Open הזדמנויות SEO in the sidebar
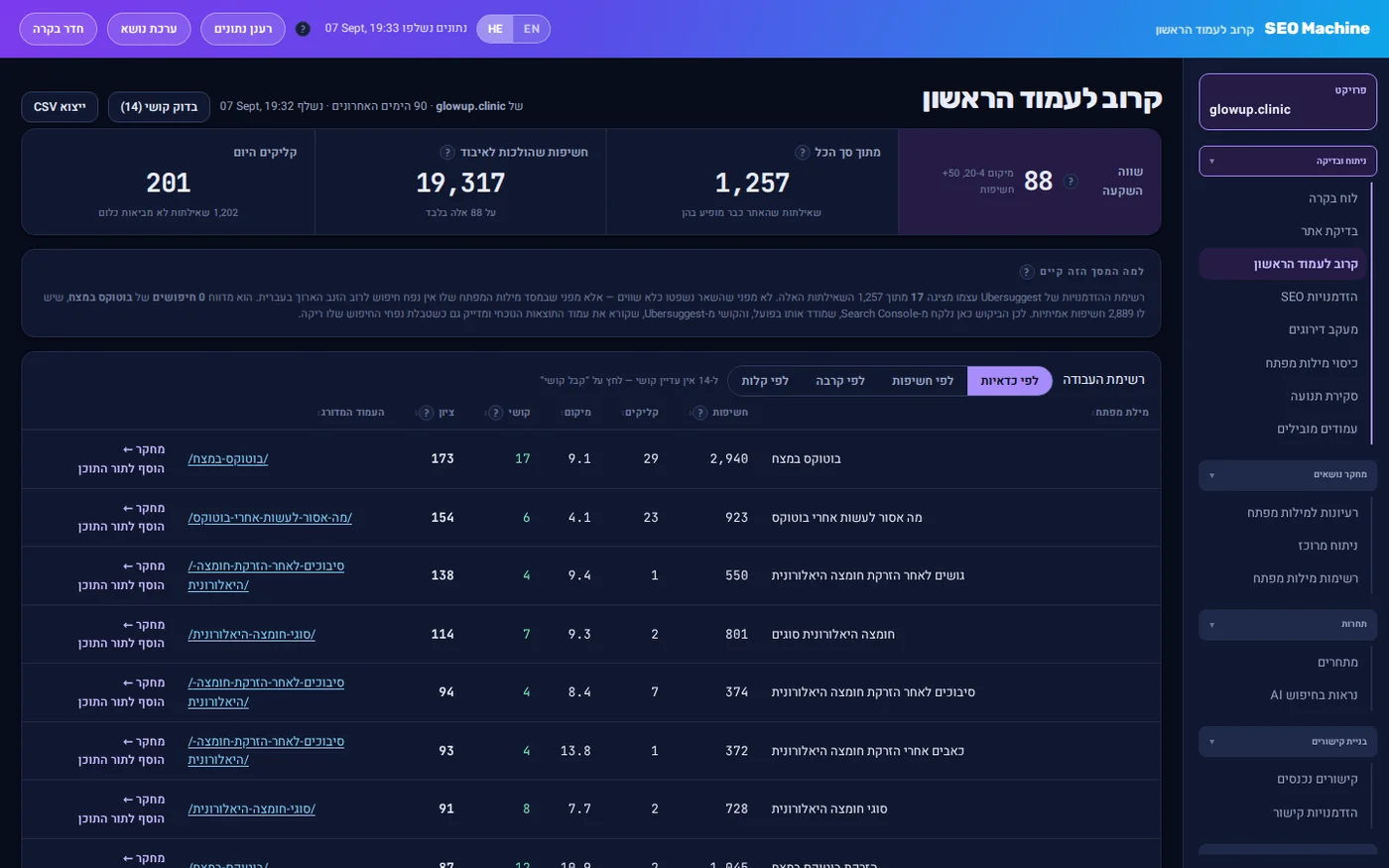Viewport: 1389px width, 868px height. coord(1282,297)
